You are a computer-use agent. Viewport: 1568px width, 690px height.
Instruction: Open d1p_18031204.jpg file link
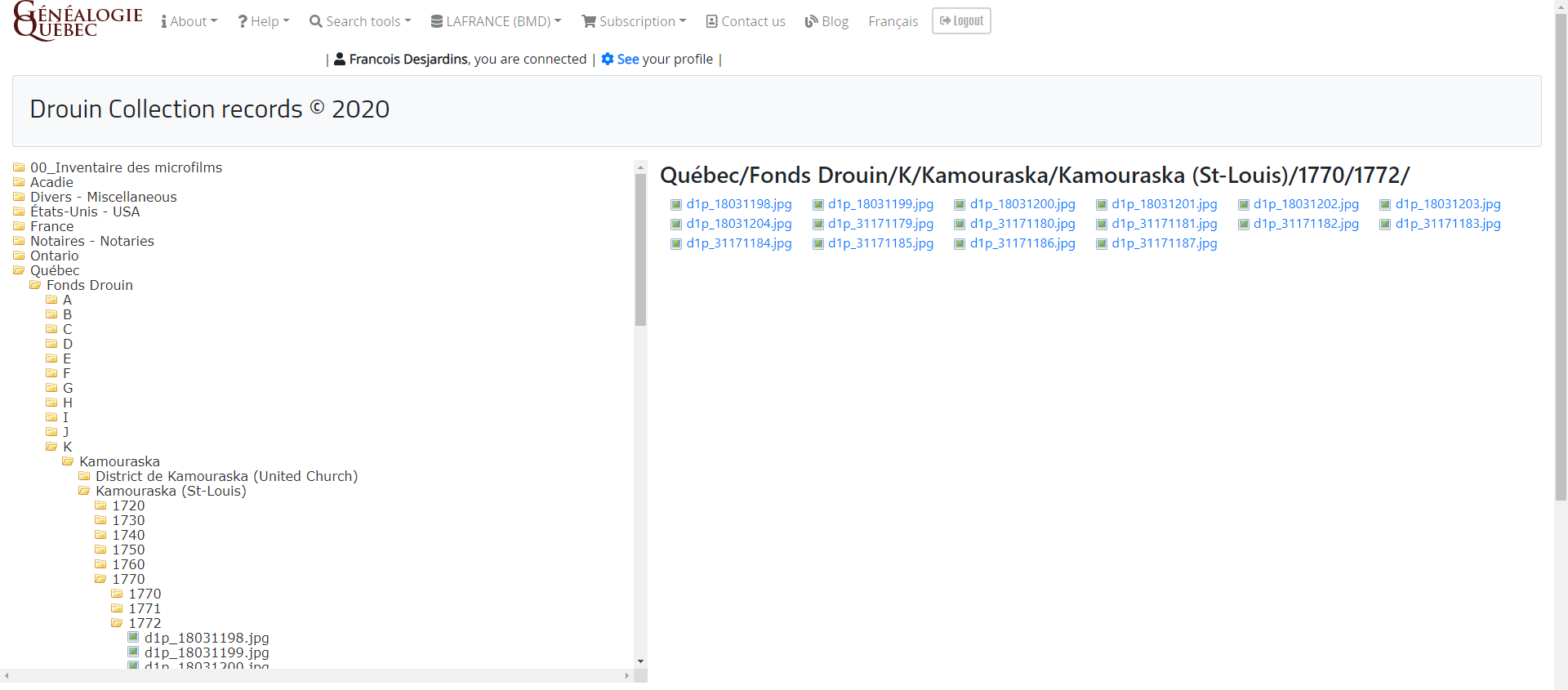(x=739, y=224)
